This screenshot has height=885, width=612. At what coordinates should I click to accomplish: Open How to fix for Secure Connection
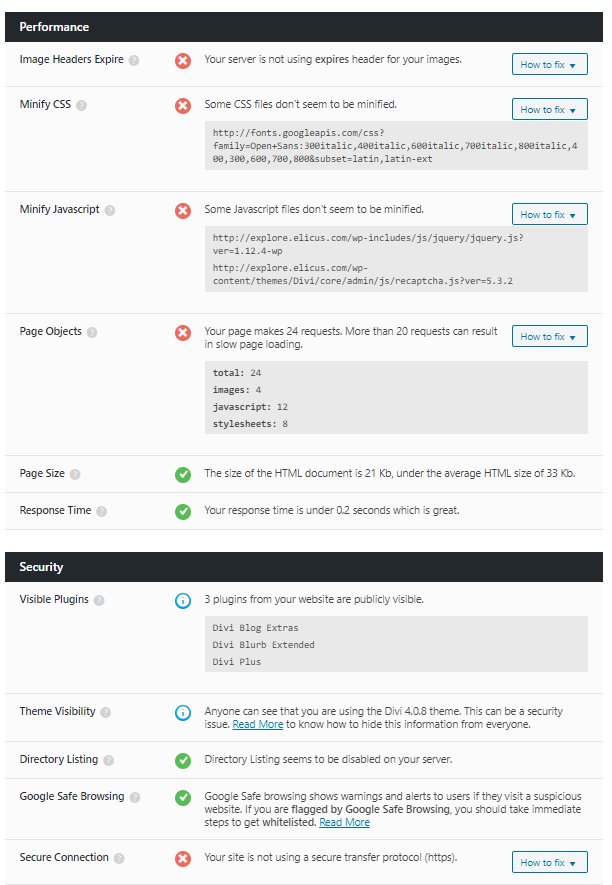(x=549, y=862)
